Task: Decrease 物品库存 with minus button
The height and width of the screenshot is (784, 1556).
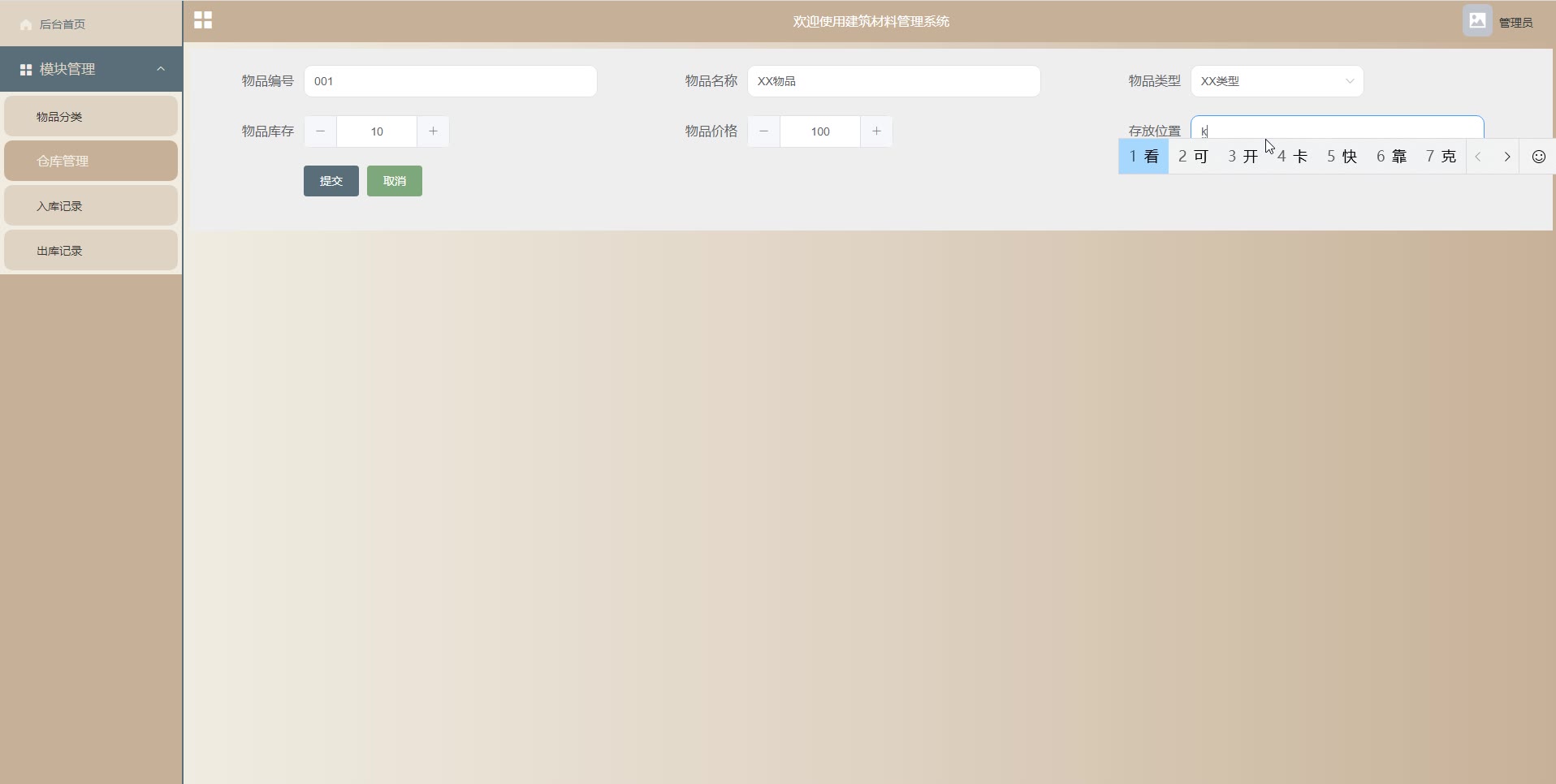Action: click(321, 131)
